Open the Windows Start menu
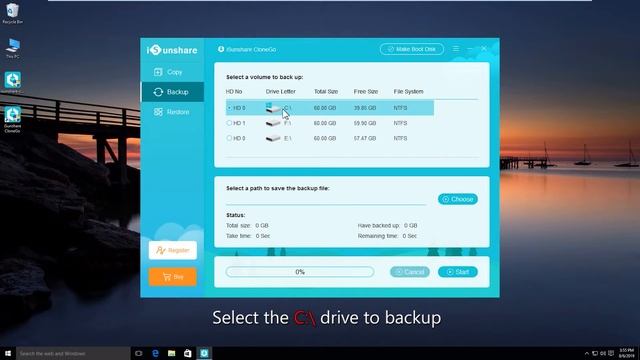 pos(8,353)
